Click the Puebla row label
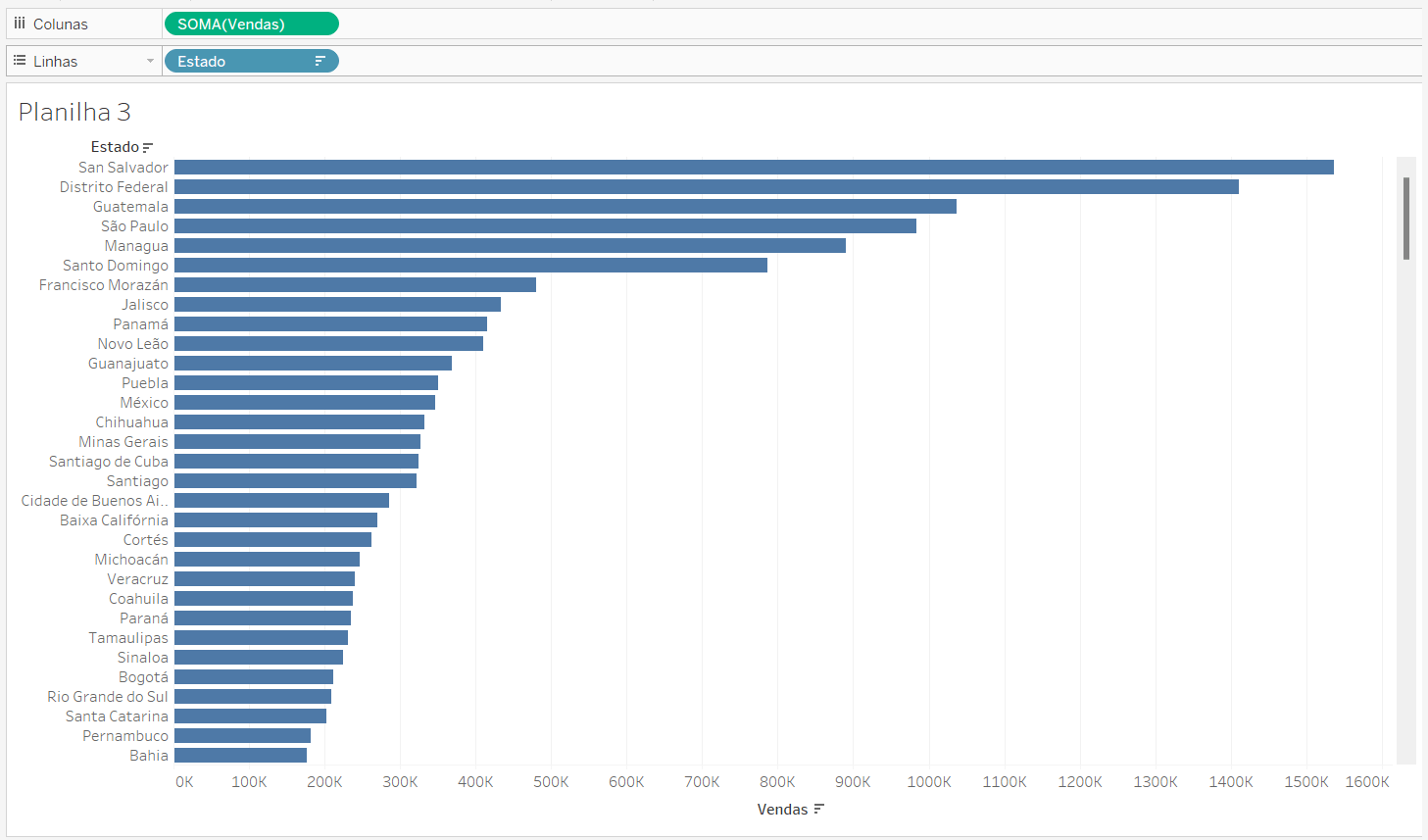1428x840 pixels. pyautogui.click(x=145, y=383)
